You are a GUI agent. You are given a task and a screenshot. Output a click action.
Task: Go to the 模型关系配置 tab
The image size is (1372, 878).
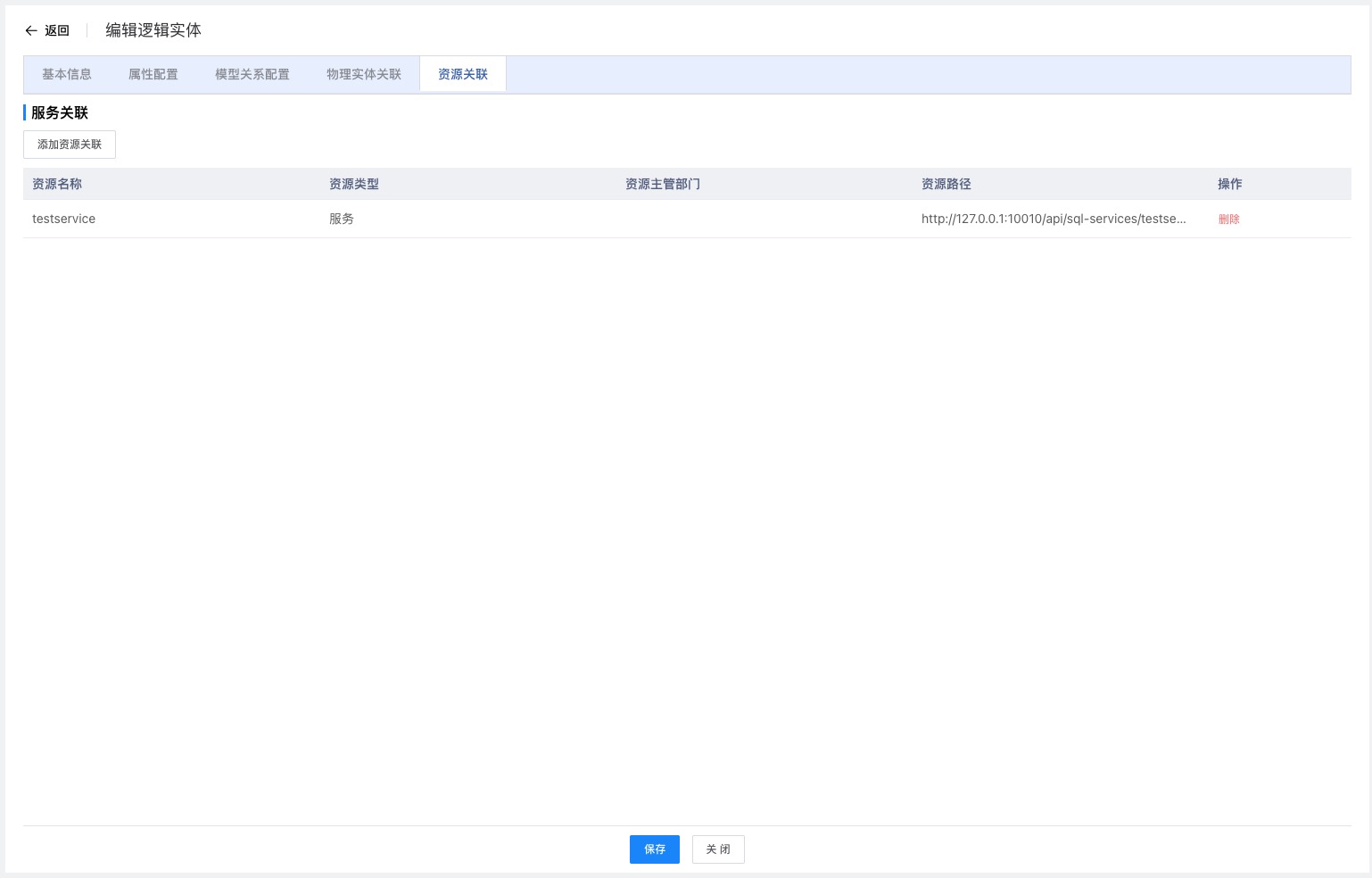pos(252,74)
